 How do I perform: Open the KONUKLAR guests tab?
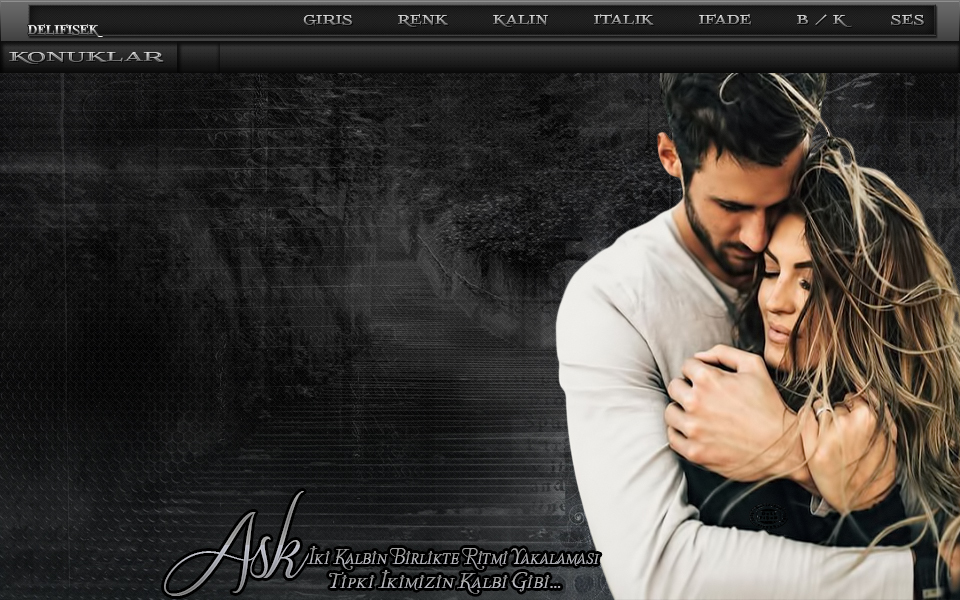coord(87,57)
